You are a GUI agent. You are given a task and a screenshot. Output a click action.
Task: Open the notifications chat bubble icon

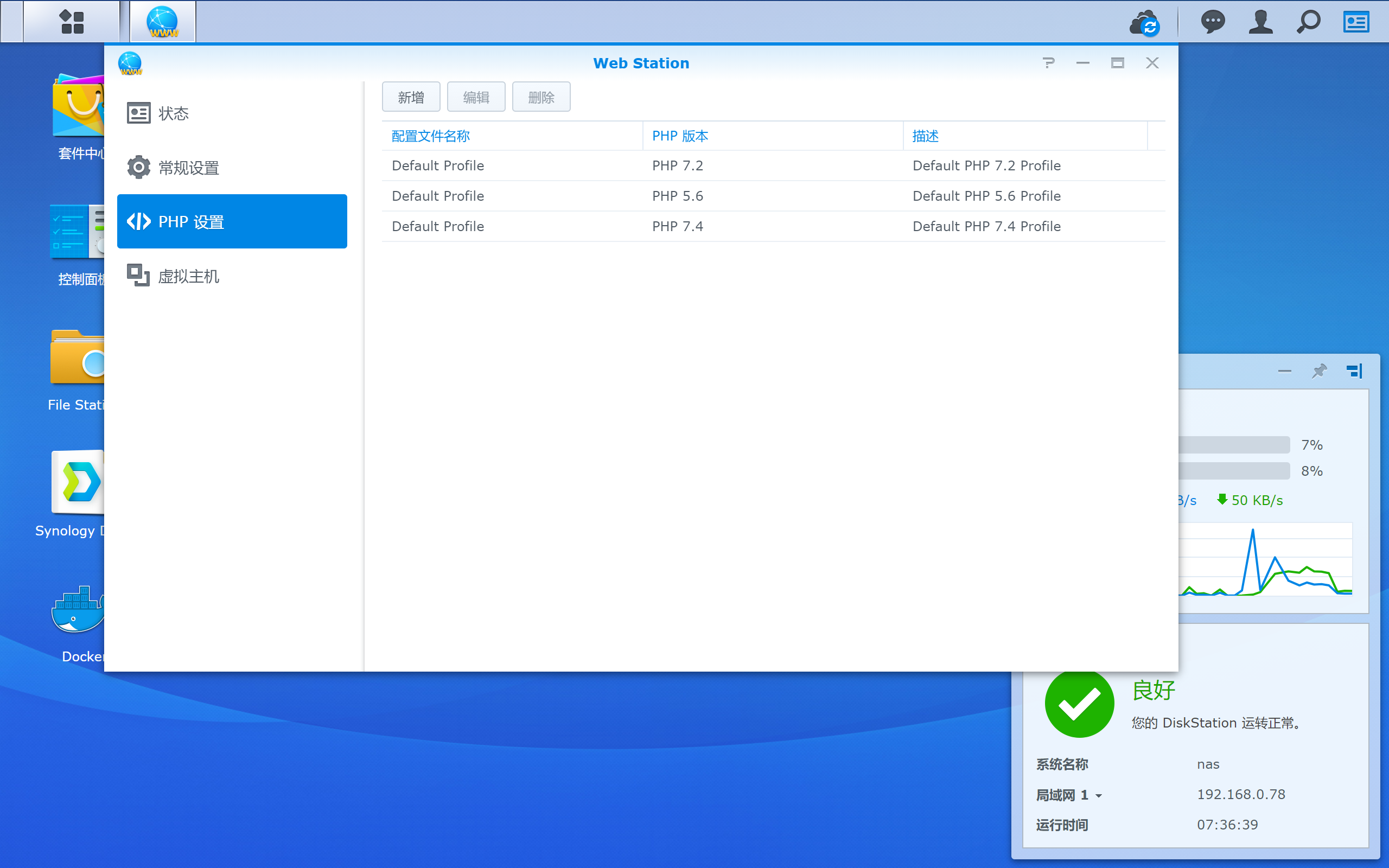1213,22
